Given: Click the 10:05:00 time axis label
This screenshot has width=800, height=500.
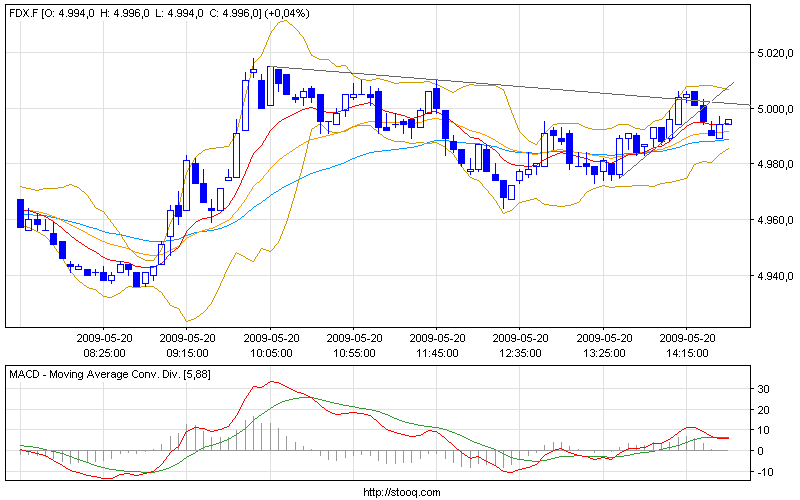Looking at the screenshot, I should coord(271,353).
